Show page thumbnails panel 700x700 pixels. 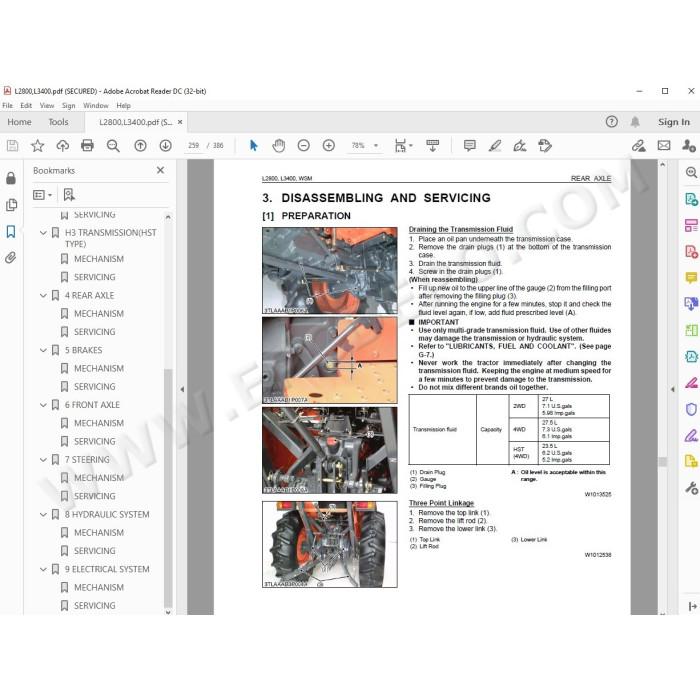(x=11, y=205)
